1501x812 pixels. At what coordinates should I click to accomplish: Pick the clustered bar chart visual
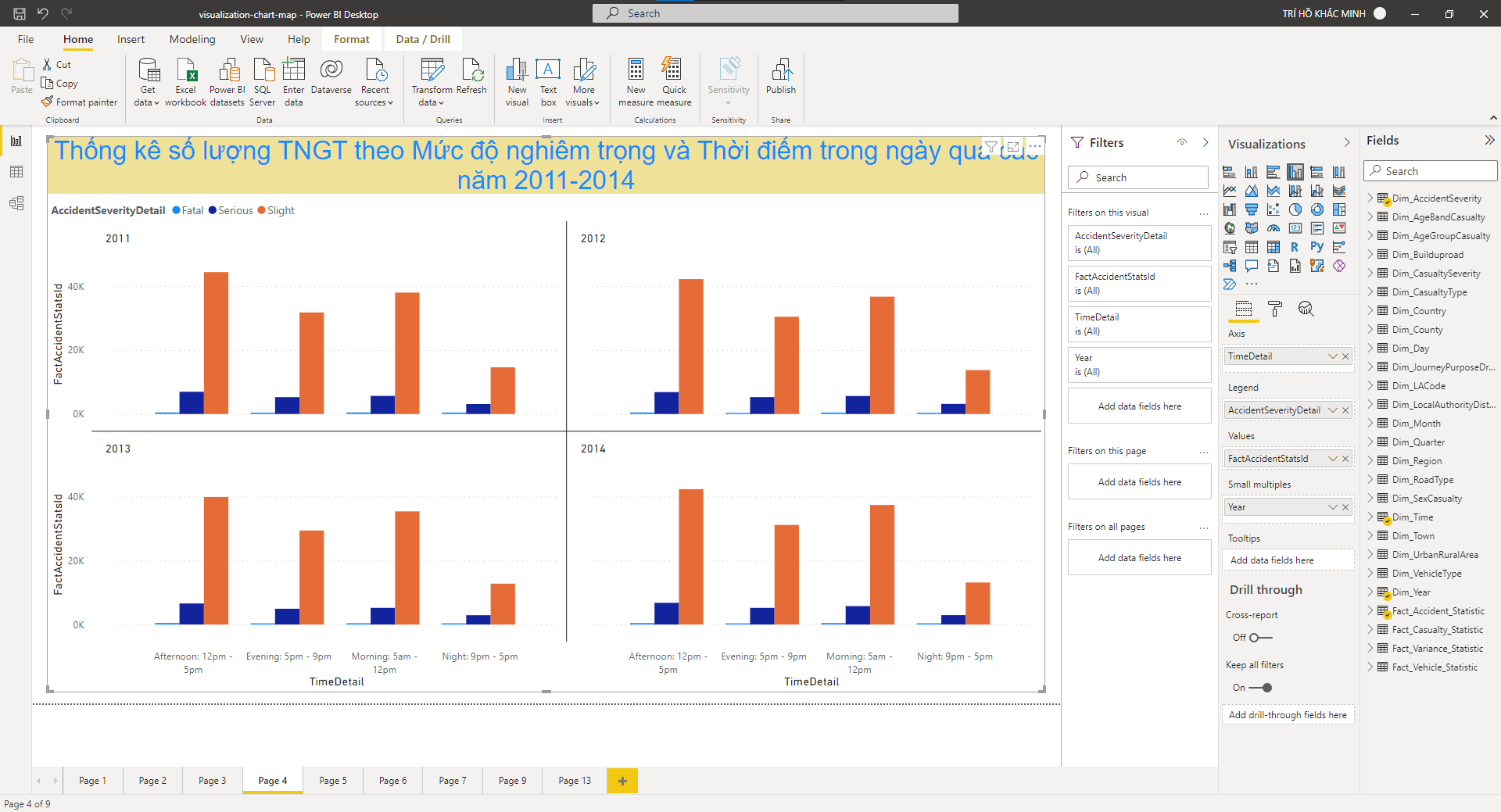tap(1274, 172)
